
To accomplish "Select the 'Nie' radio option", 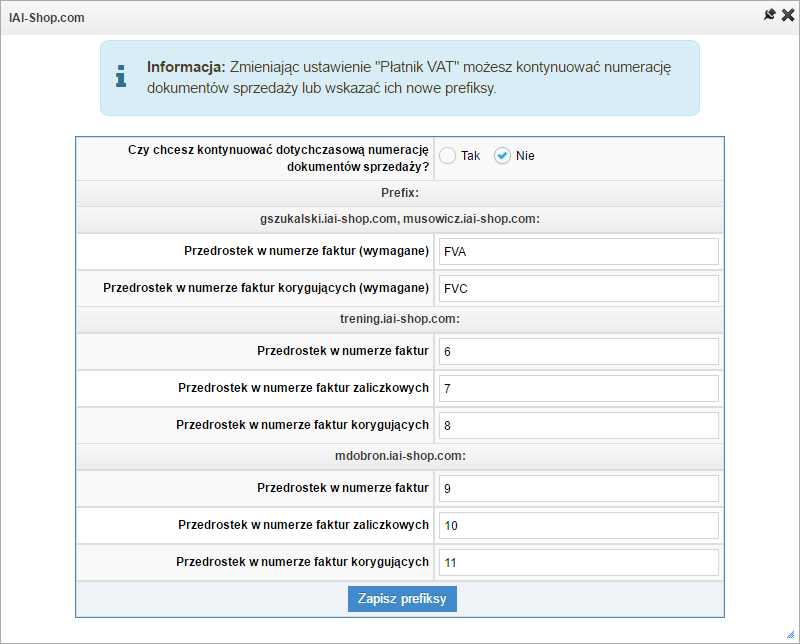I will pos(503,155).
